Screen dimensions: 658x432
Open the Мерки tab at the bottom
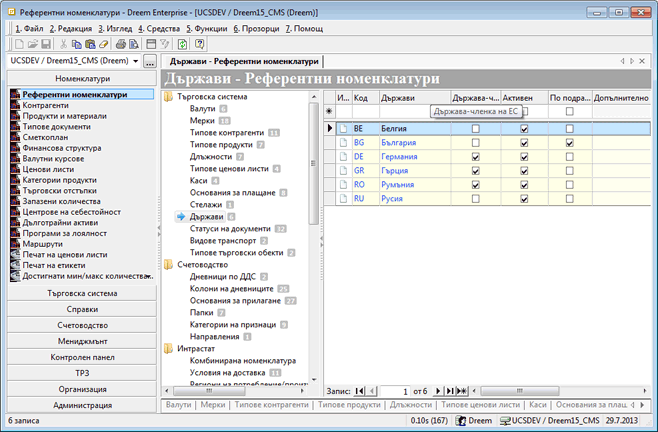[x=213, y=405]
